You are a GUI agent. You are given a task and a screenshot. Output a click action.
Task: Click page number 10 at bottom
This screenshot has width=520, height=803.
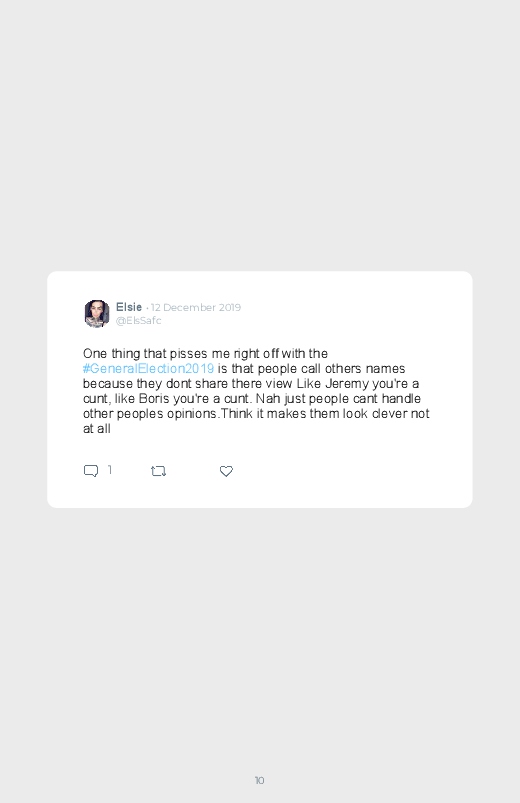point(260,780)
